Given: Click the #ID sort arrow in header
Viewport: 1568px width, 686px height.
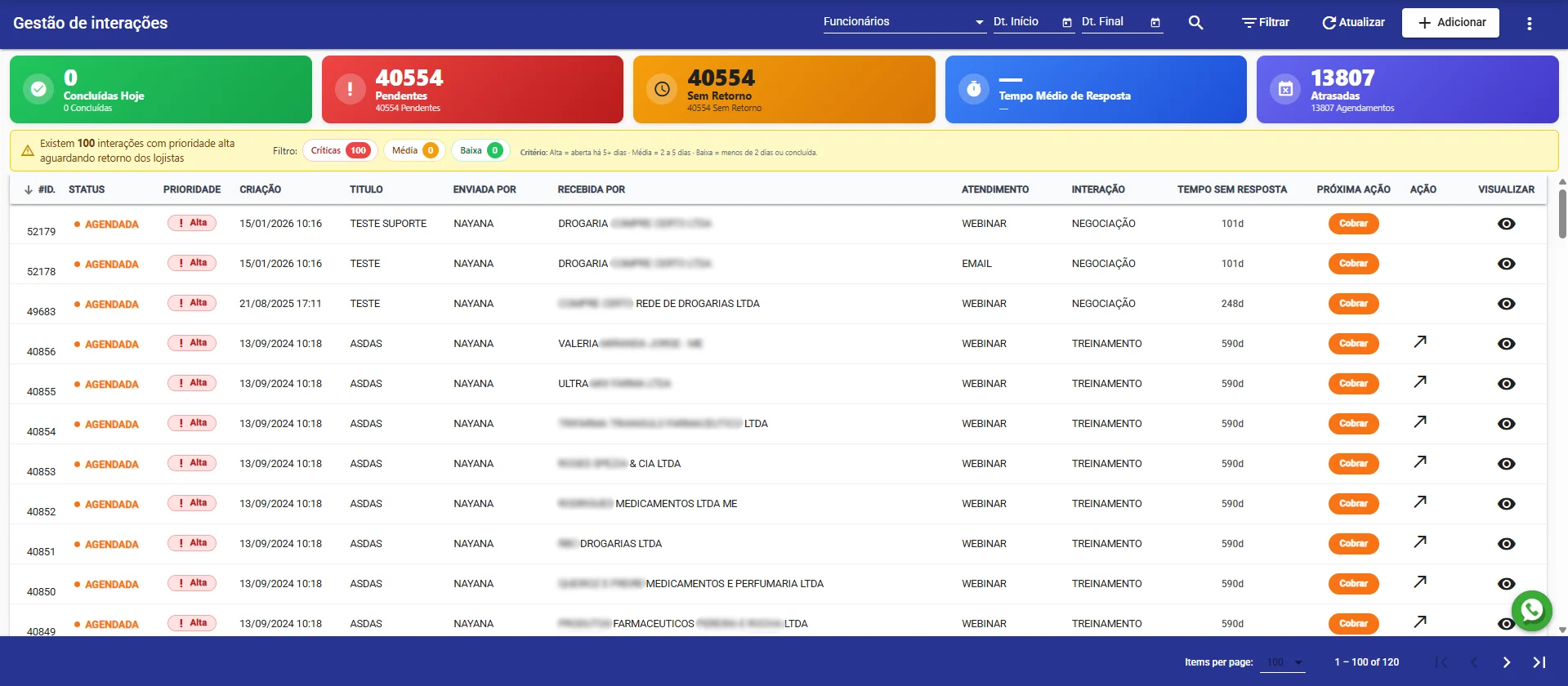Looking at the screenshot, I should coord(29,189).
